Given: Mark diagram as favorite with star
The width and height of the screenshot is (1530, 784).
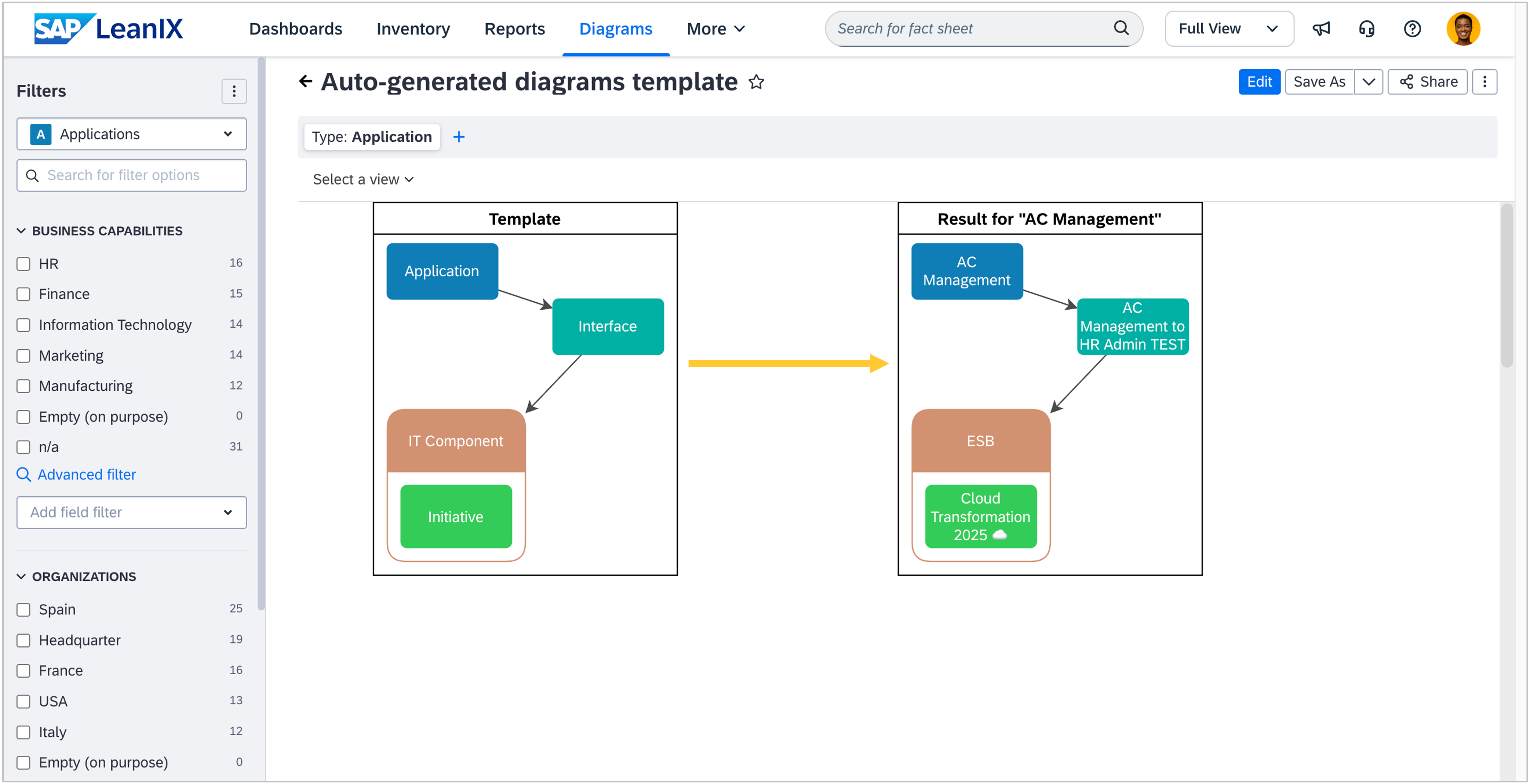Looking at the screenshot, I should click(x=756, y=82).
